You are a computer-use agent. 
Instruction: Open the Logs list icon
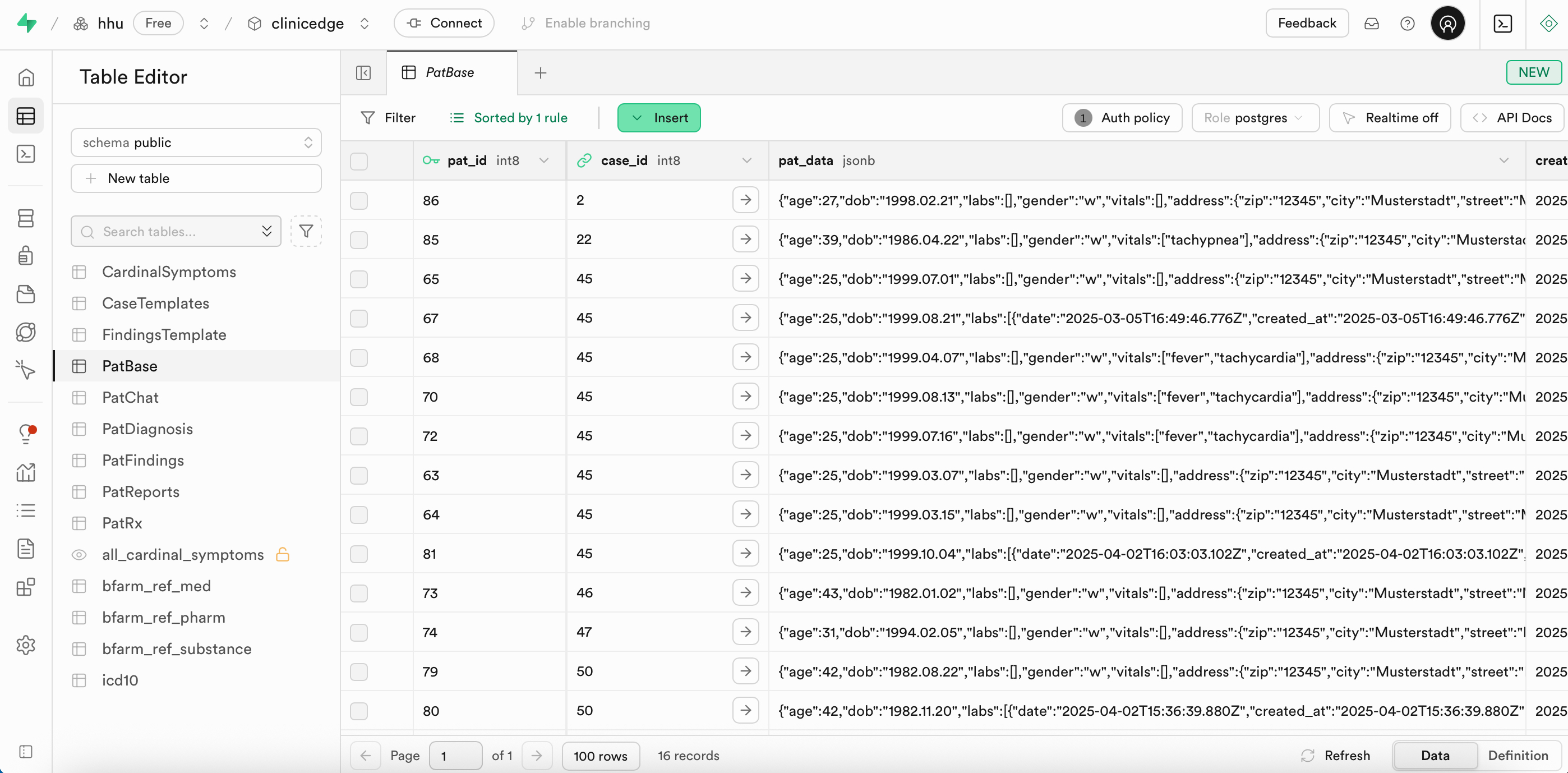point(26,510)
